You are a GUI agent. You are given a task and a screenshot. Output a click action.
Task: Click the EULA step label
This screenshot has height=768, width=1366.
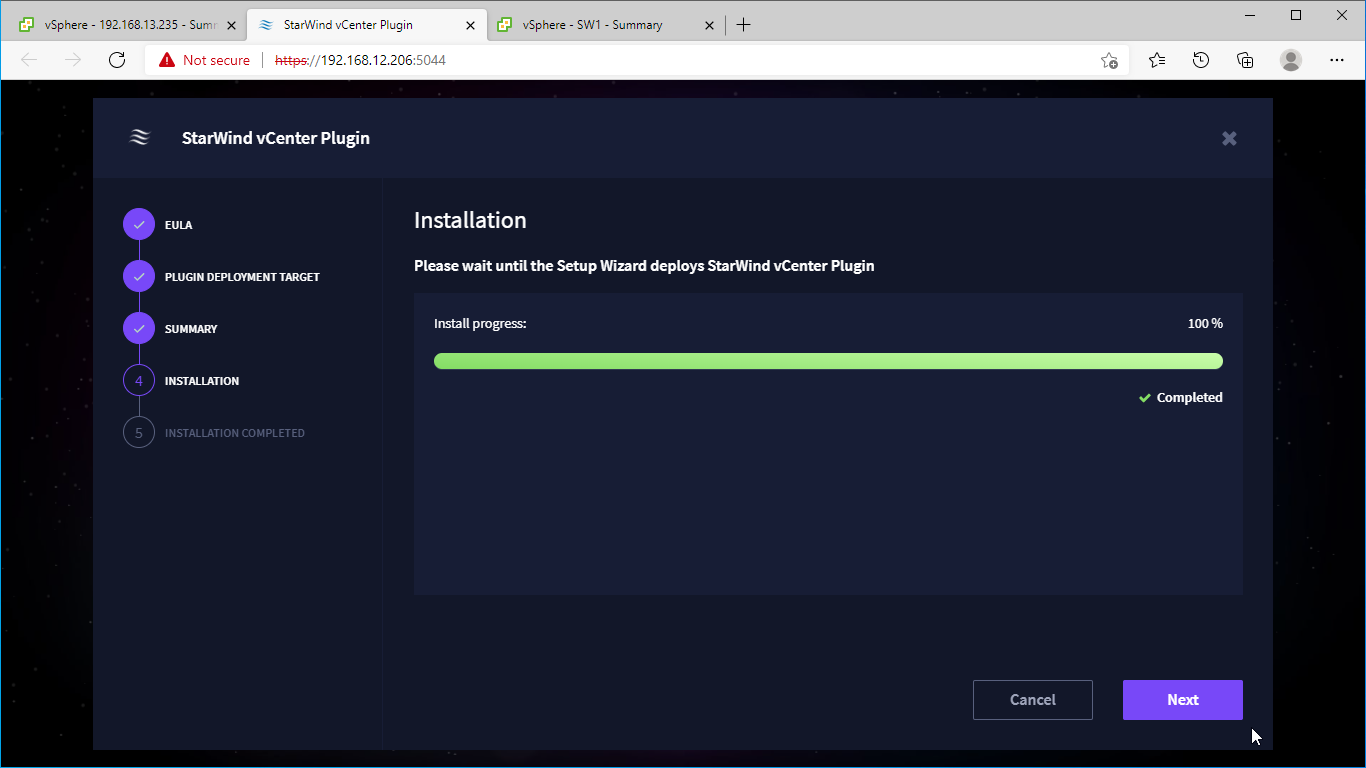click(x=178, y=225)
